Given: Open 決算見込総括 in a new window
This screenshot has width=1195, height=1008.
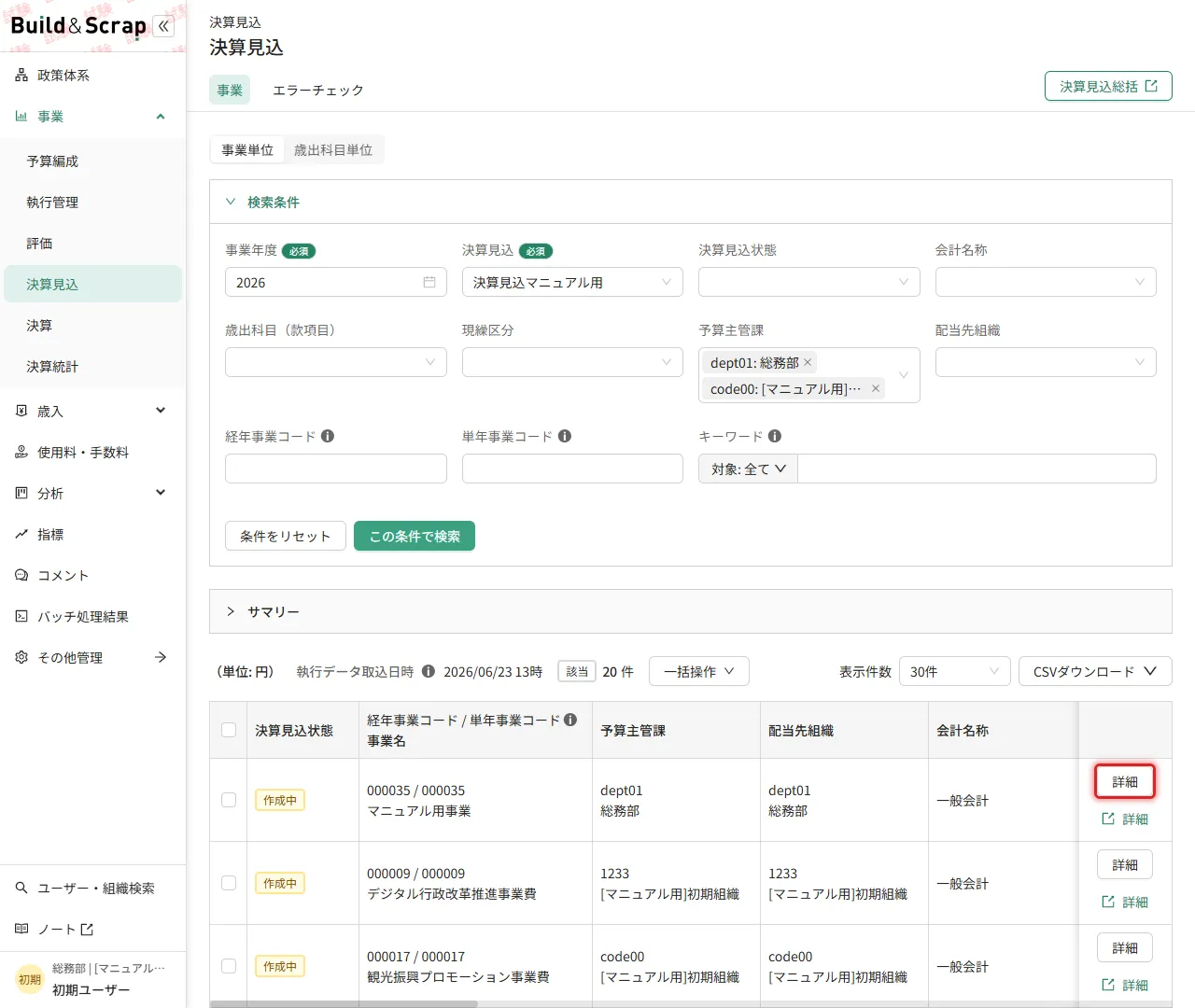Looking at the screenshot, I should 1108,86.
